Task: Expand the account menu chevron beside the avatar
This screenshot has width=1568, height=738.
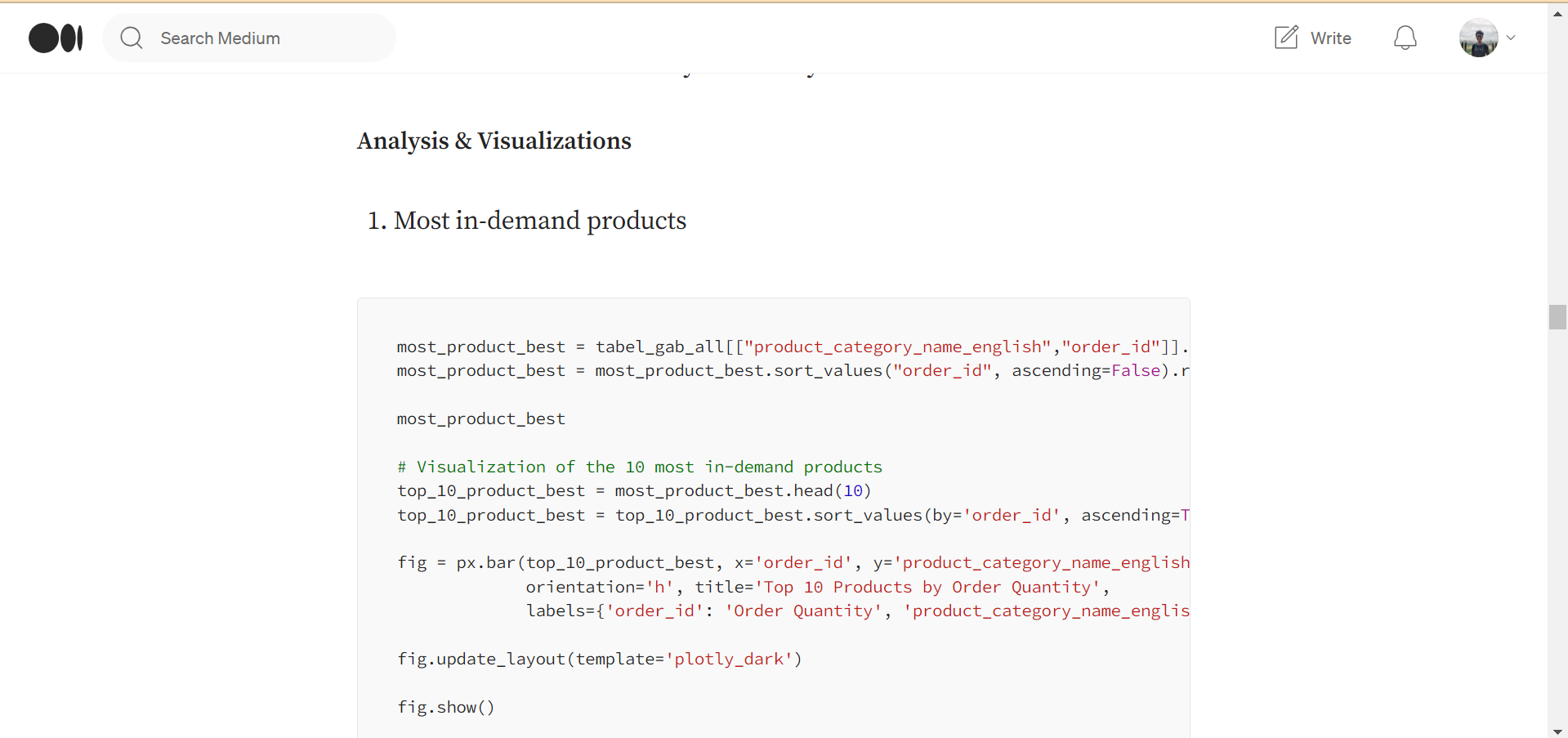Action: [x=1512, y=38]
